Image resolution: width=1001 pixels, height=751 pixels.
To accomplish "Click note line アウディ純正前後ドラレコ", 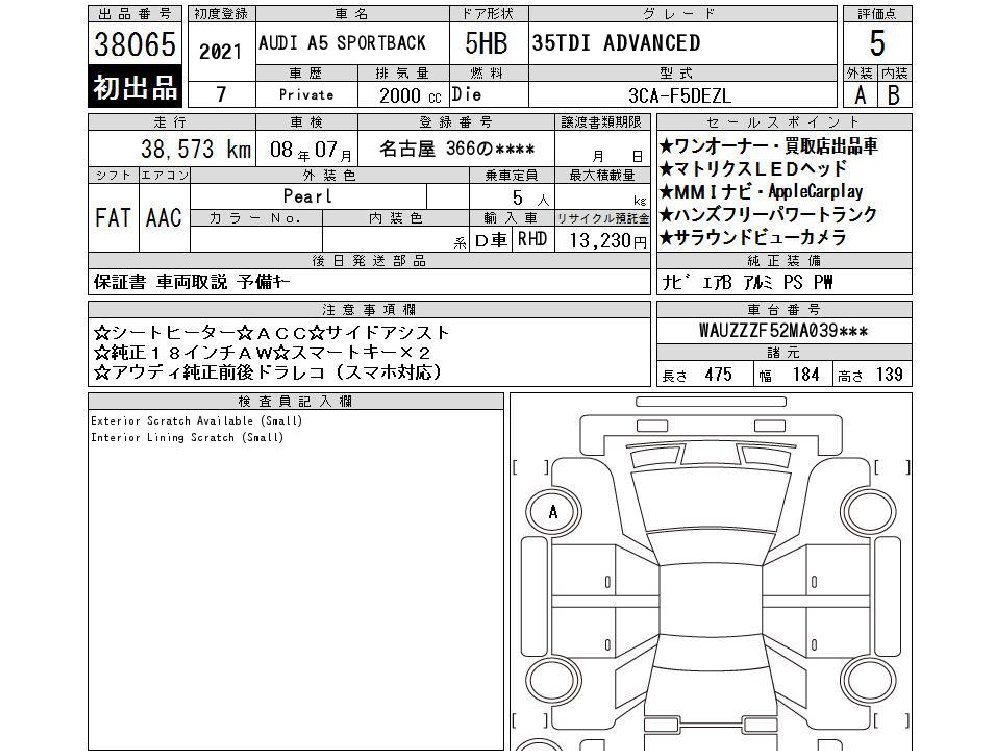I will tap(268, 372).
